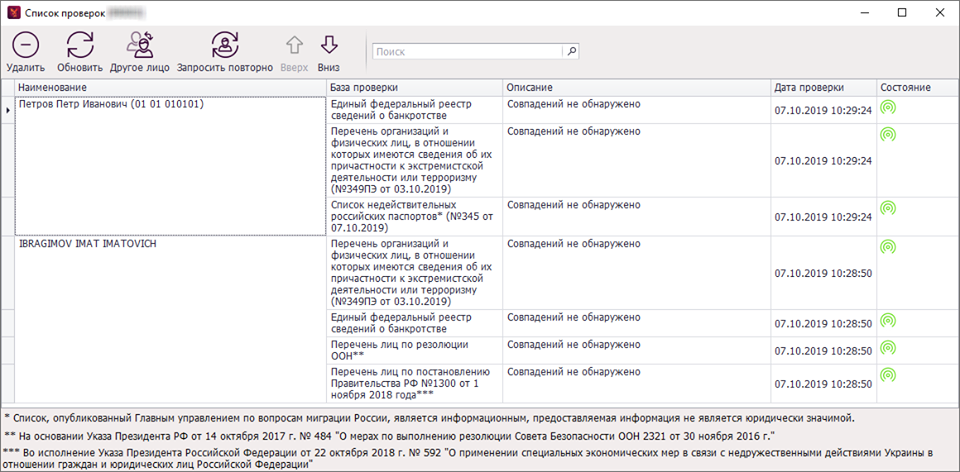
Task: Click status icon for invalid passports row
Action: 888,208
